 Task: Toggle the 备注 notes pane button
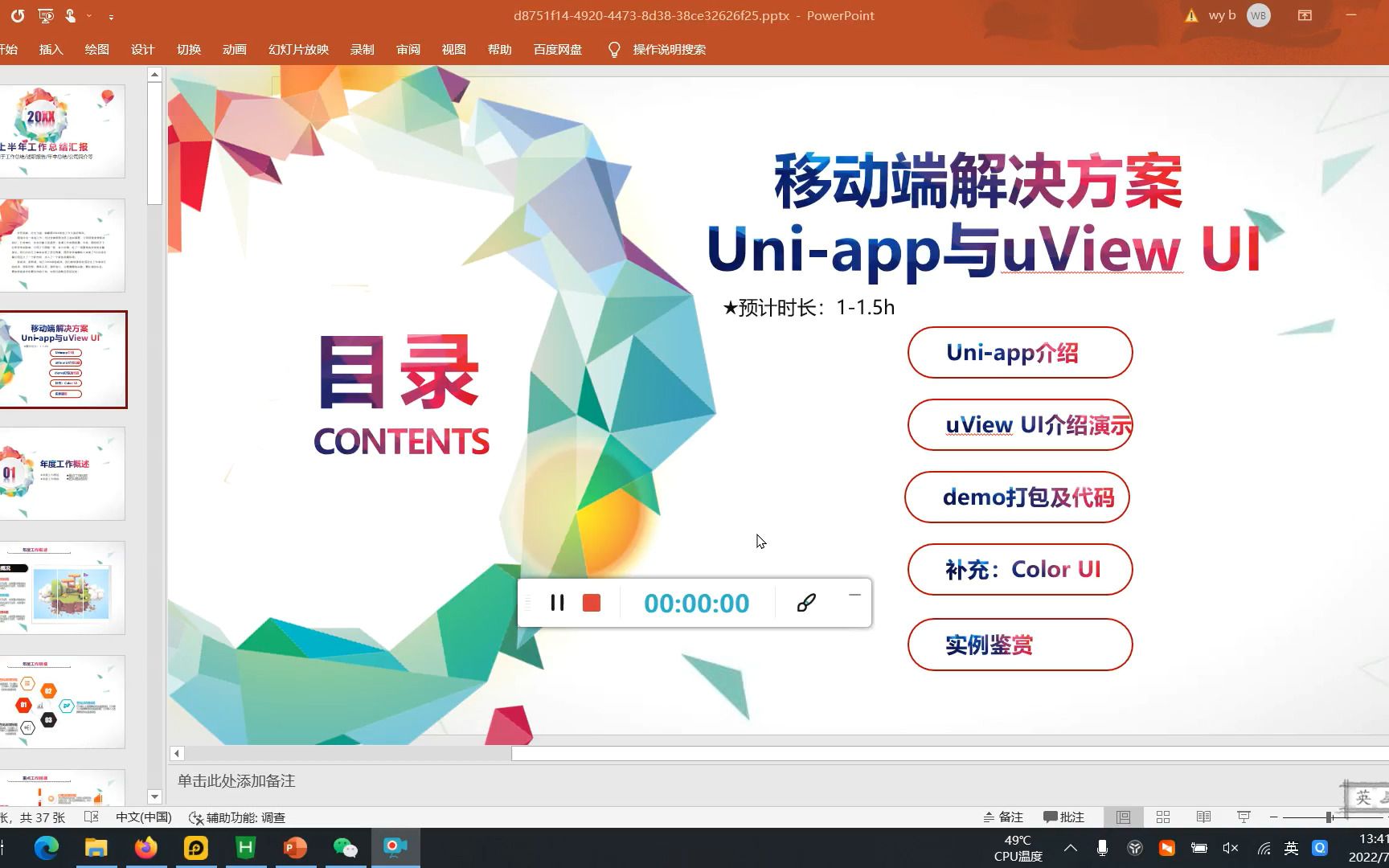click(x=1003, y=817)
